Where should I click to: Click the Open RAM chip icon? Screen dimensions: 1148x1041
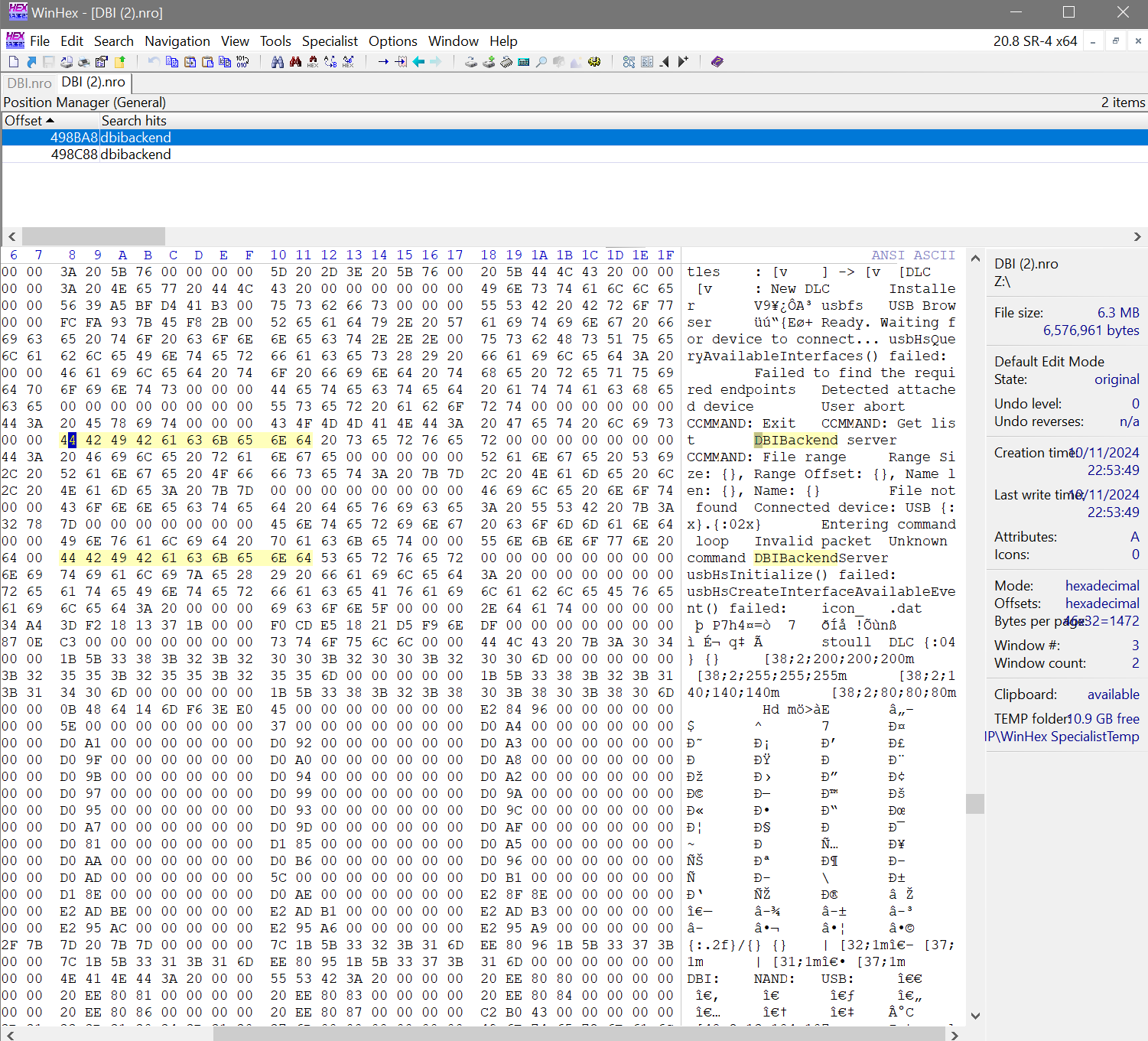[x=506, y=62]
